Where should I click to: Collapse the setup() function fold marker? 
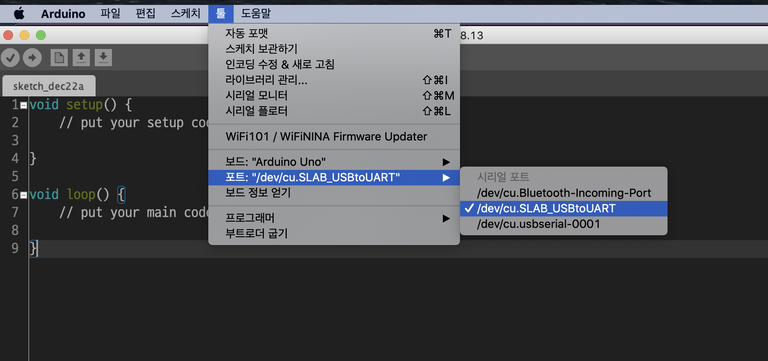[x=24, y=105]
